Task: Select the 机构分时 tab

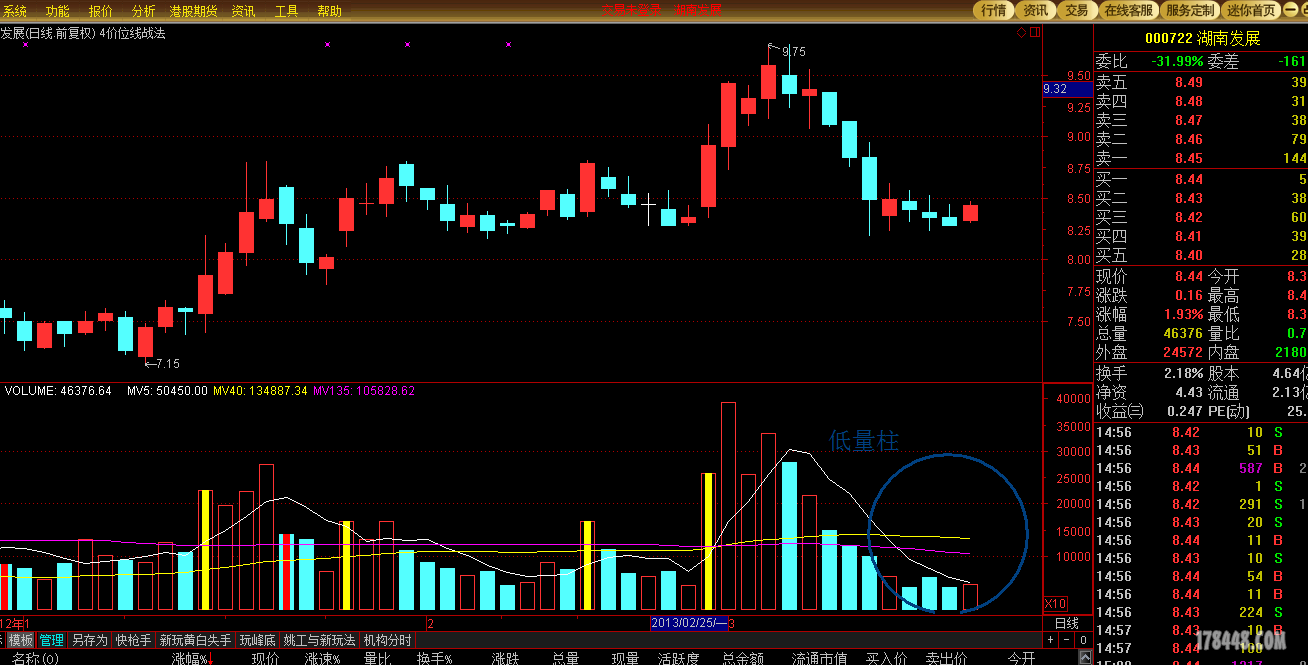Action: [387, 640]
